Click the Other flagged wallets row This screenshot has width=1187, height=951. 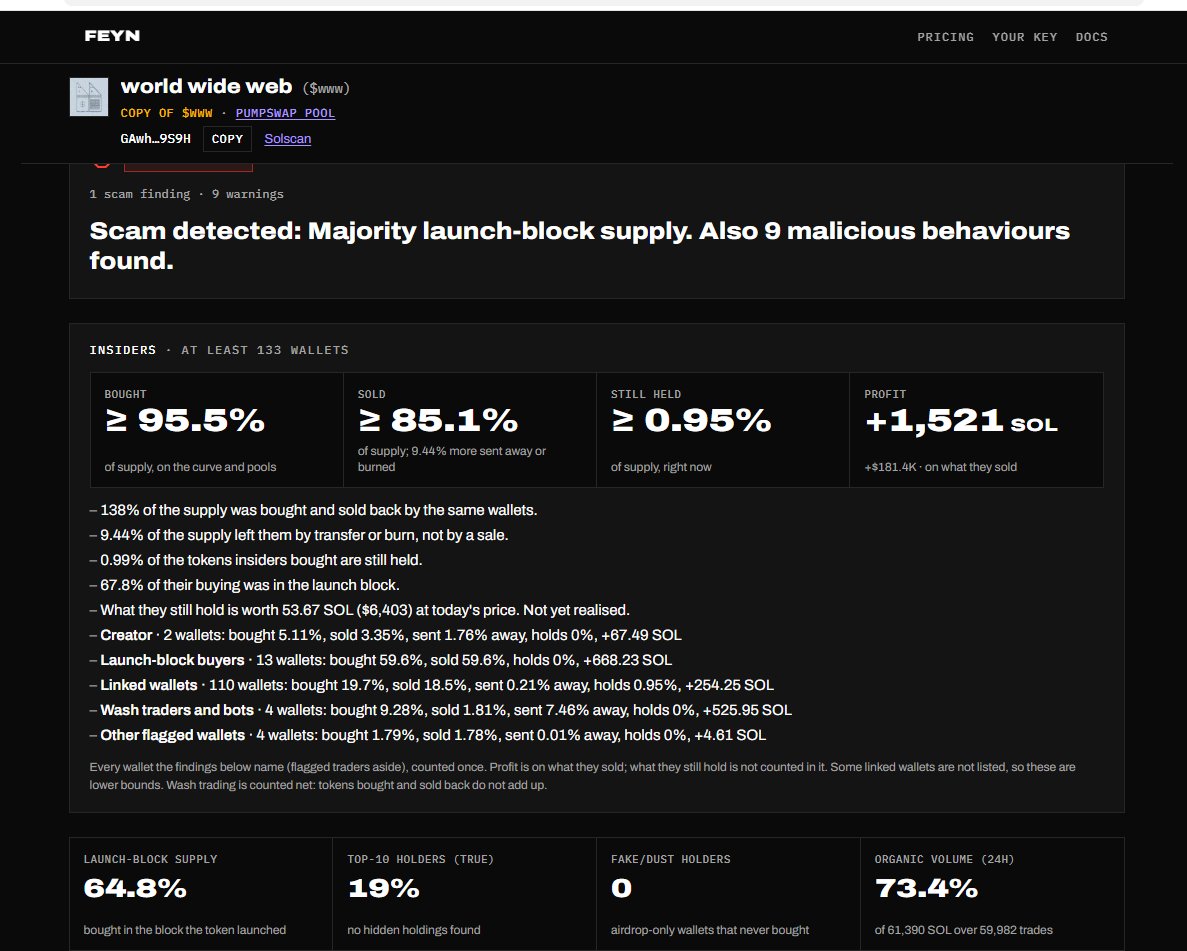(428, 735)
